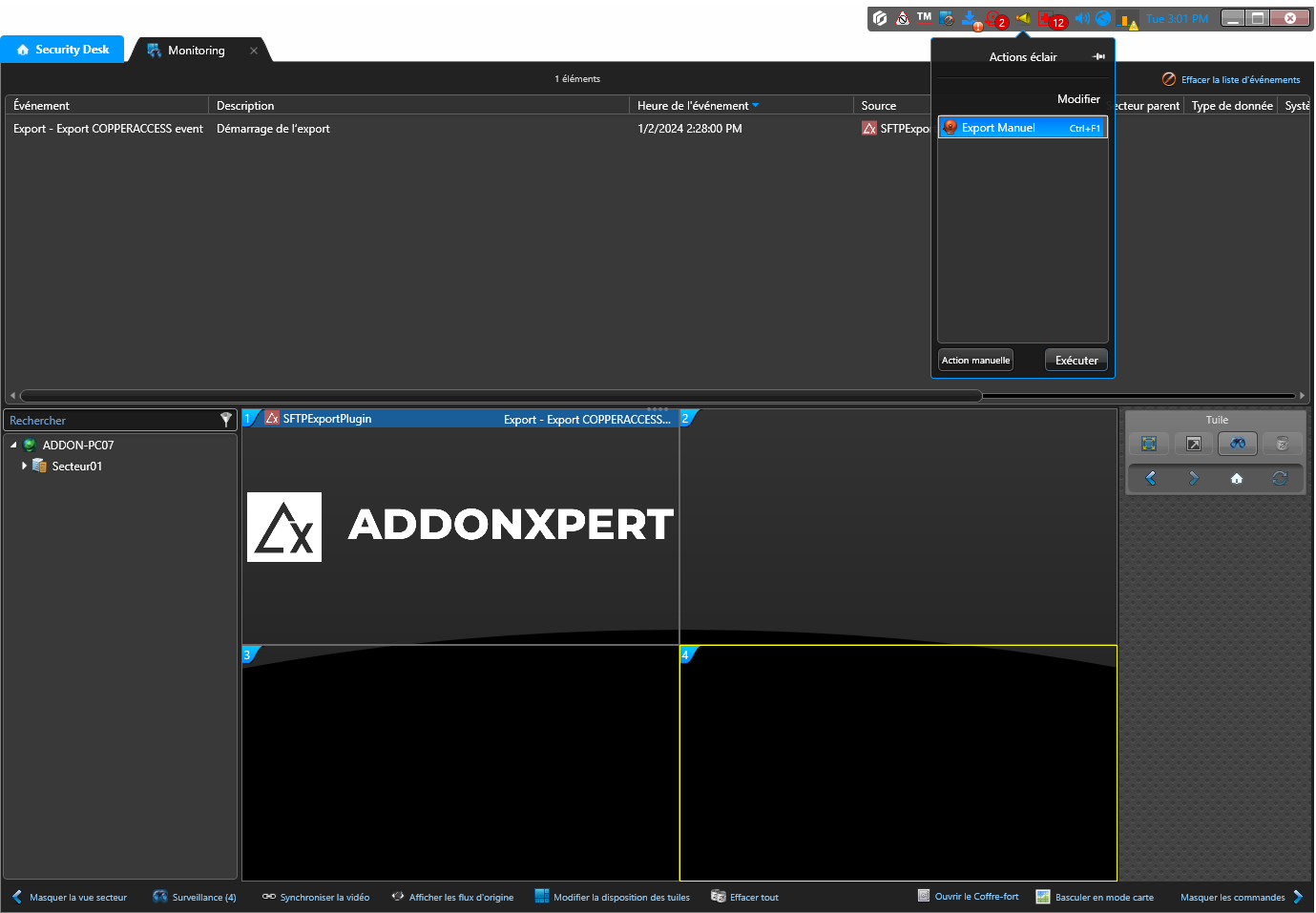Click the event list horizontal scrollbar
Image resolution: width=1316 pixels, height=913 pixels.
click(500, 396)
